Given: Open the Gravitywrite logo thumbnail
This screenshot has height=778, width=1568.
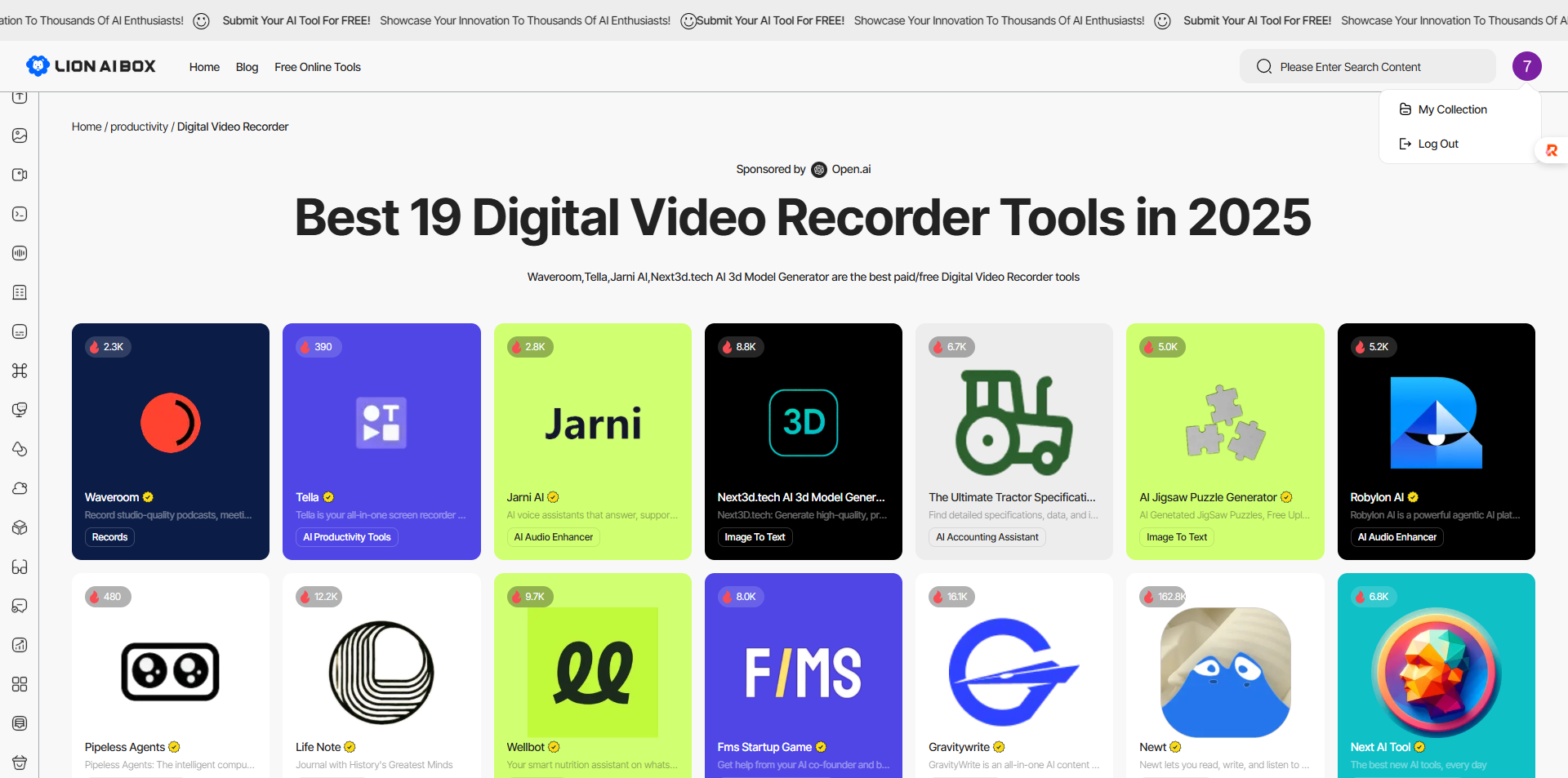Looking at the screenshot, I should click(1014, 673).
